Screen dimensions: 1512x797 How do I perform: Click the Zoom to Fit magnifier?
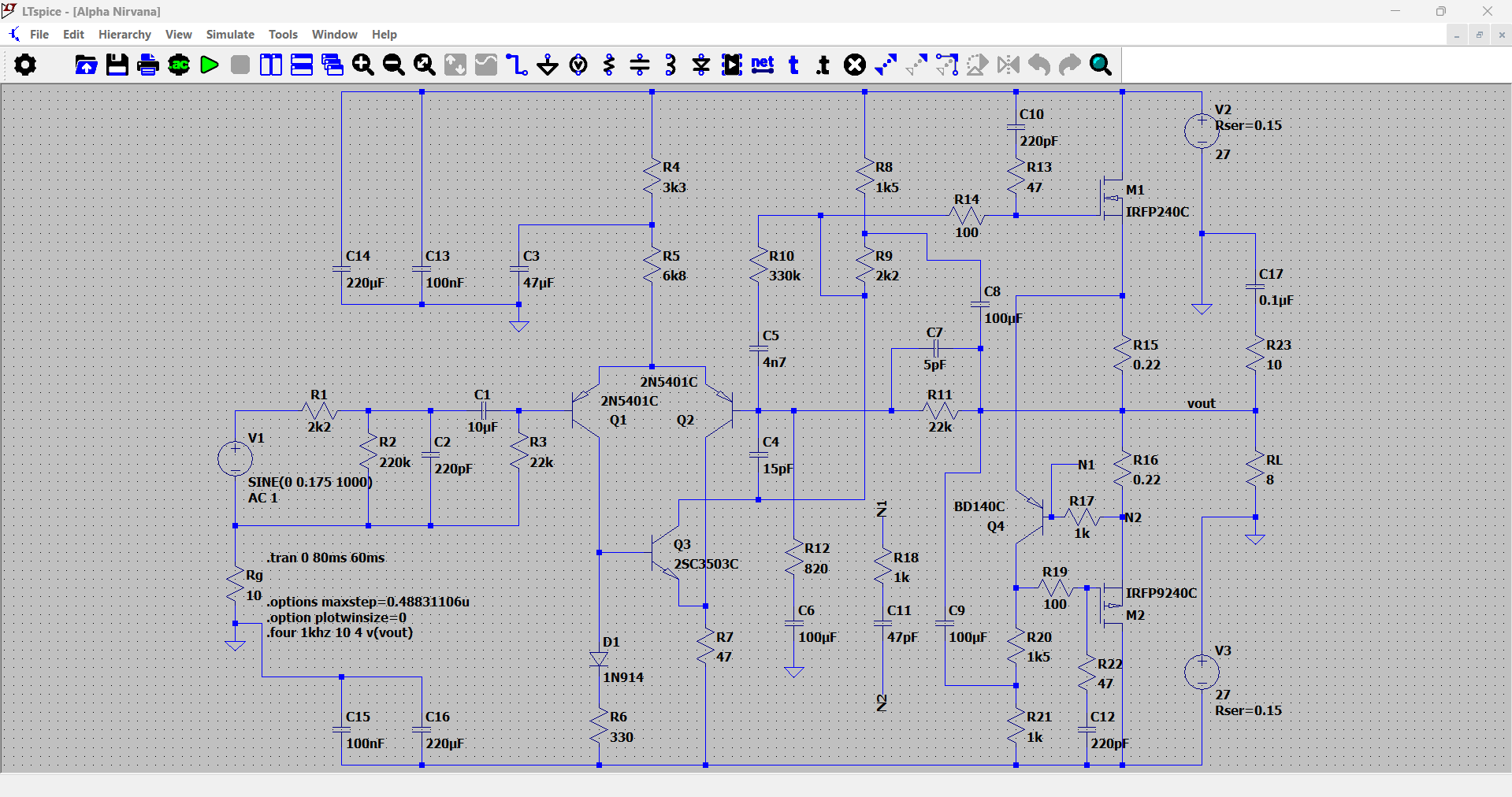pyautogui.click(x=425, y=65)
